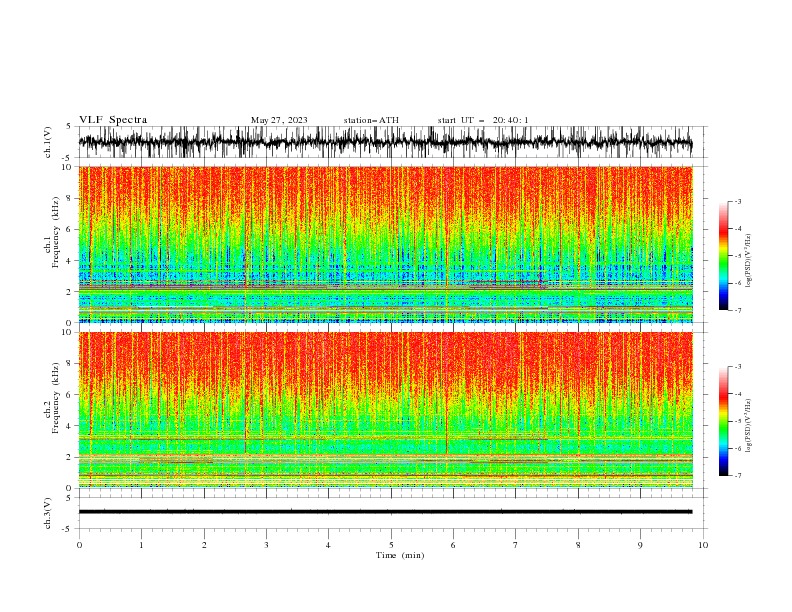Click the '-7' label on ch.2 colorbar
Image resolution: width=792 pixels, height=612 pixels.
click(738, 476)
